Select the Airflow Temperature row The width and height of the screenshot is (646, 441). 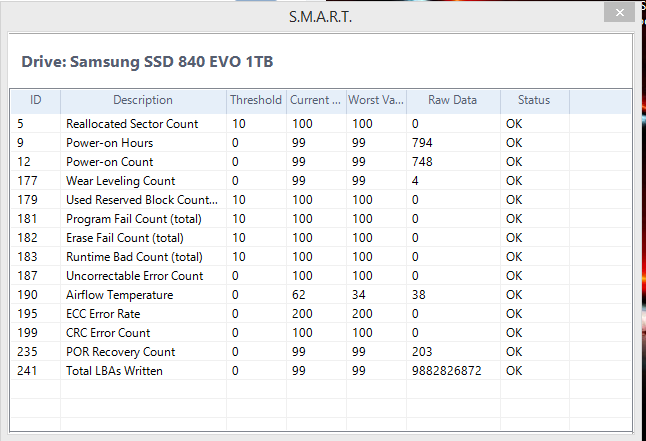point(321,294)
